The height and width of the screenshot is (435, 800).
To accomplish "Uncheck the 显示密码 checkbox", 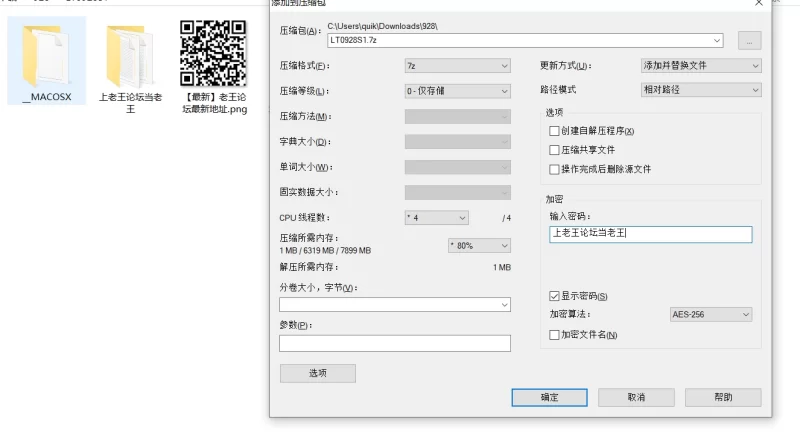I will point(555,297).
